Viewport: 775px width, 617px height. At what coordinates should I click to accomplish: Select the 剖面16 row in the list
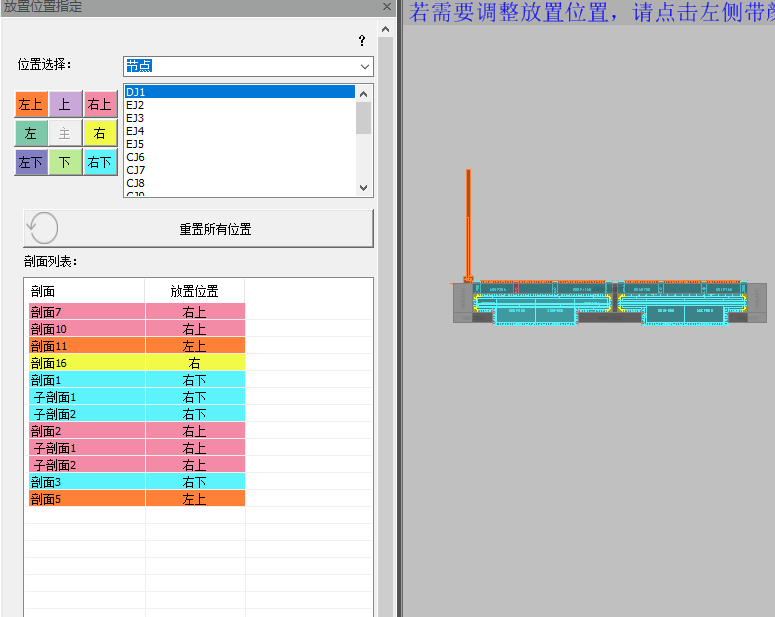tap(86, 363)
